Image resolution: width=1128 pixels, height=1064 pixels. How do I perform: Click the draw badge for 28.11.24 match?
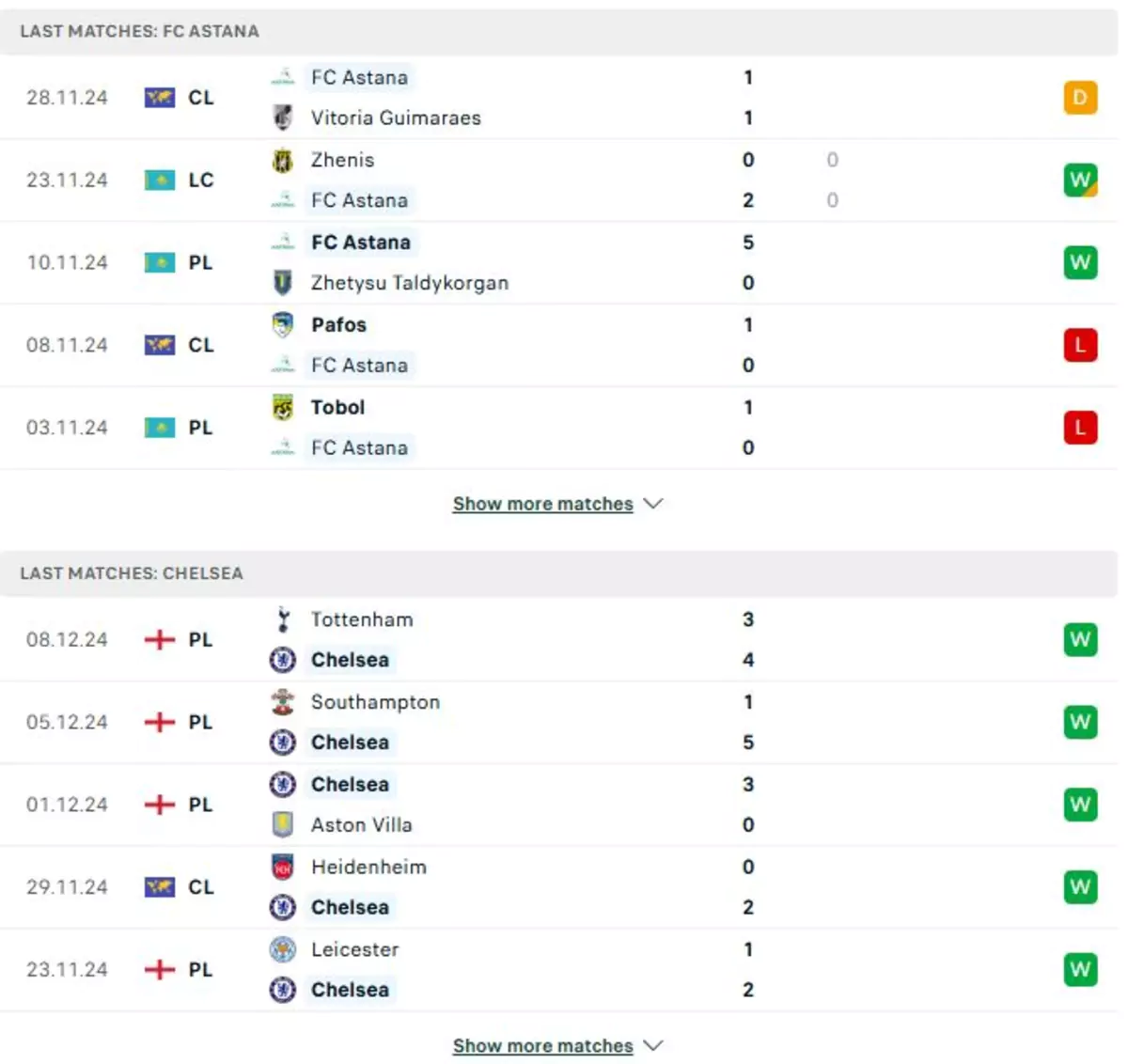coord(1080,97)
